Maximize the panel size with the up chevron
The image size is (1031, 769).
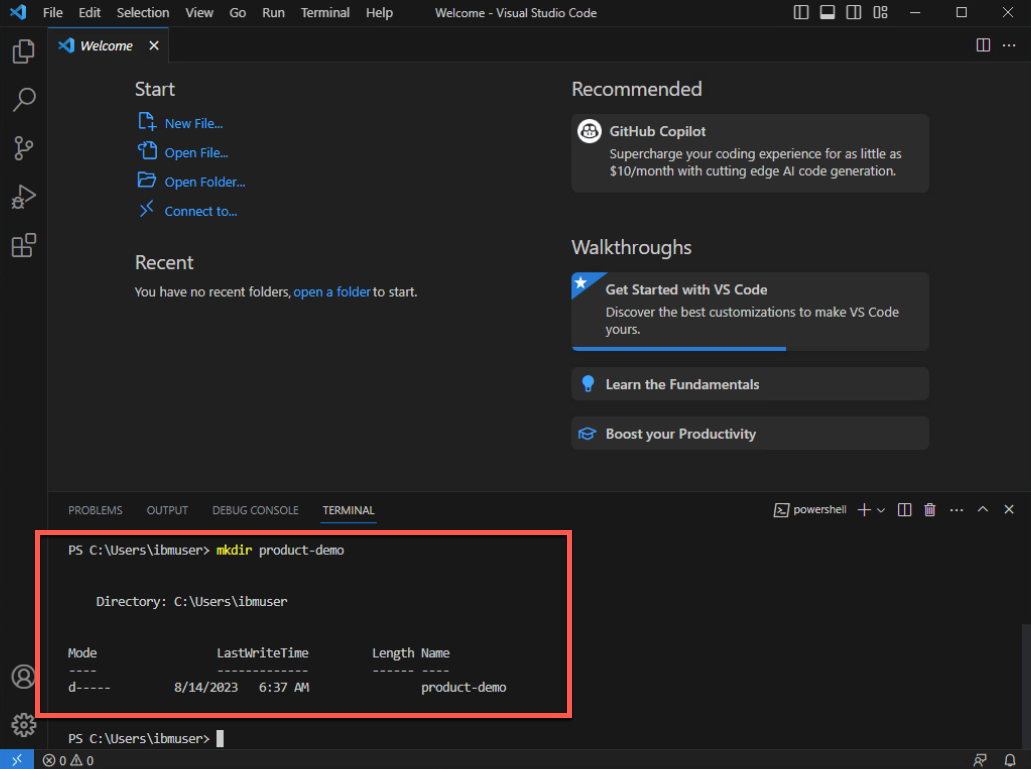[x=982, y=510]
